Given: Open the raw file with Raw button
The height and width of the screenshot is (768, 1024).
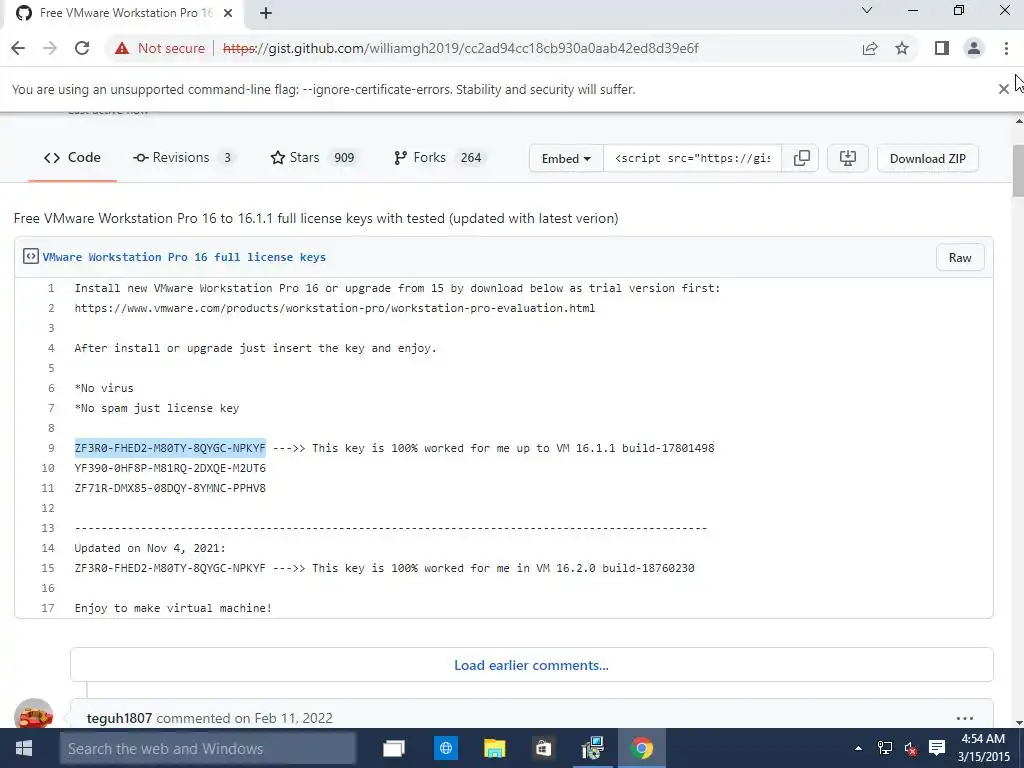Looking at the screenshot, I should pyautogui.click(x=960, y=257).
